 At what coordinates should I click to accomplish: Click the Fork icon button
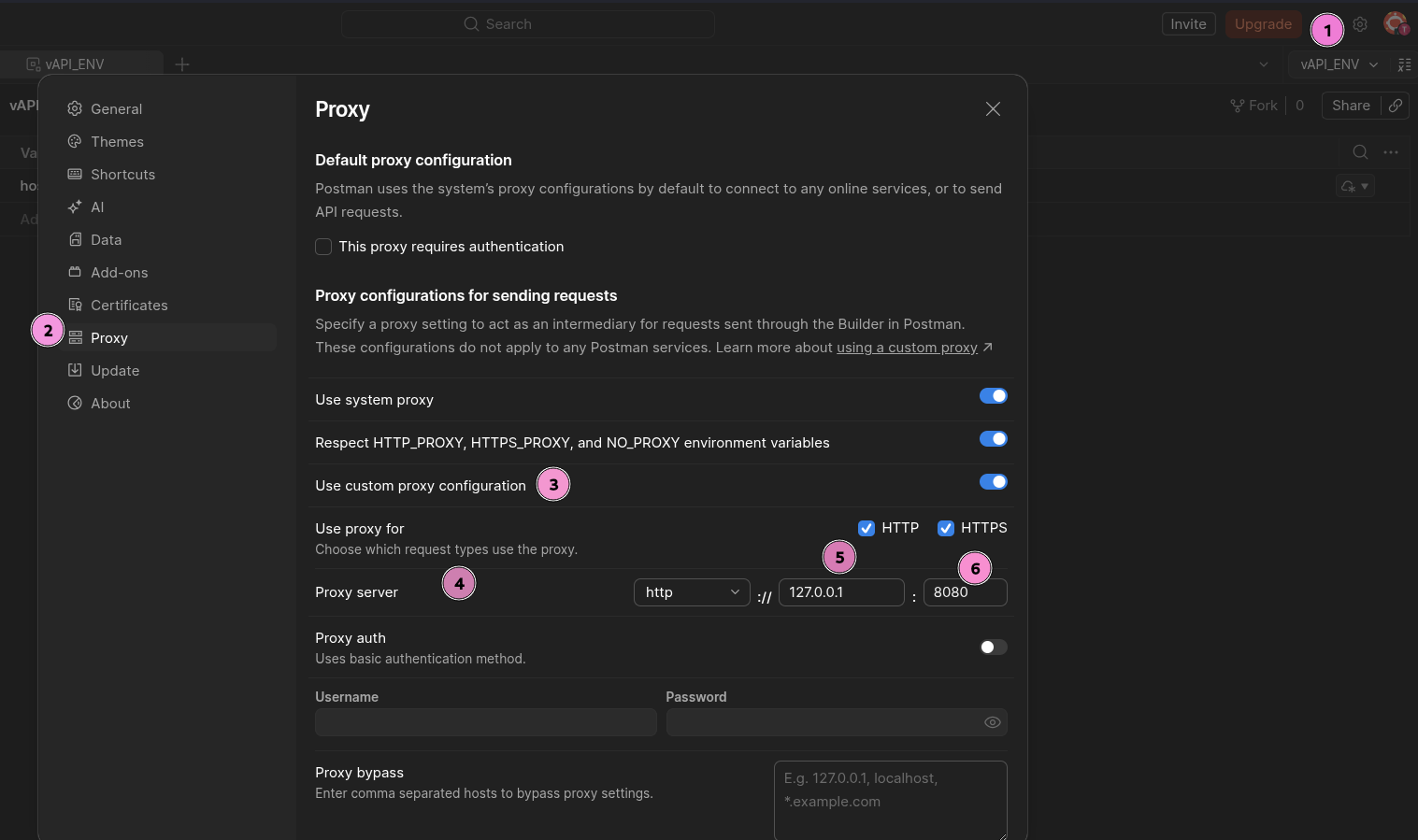[x=1237, y=106]
